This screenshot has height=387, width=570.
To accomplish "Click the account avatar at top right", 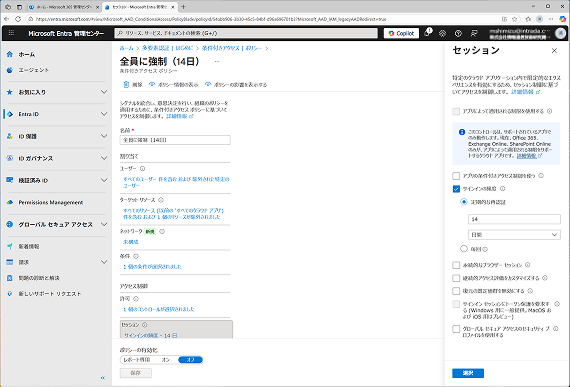I will click(560, 33).
